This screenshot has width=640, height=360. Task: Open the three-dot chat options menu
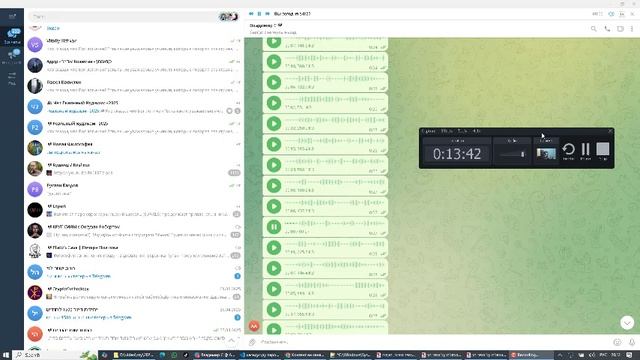click(632, 29)
